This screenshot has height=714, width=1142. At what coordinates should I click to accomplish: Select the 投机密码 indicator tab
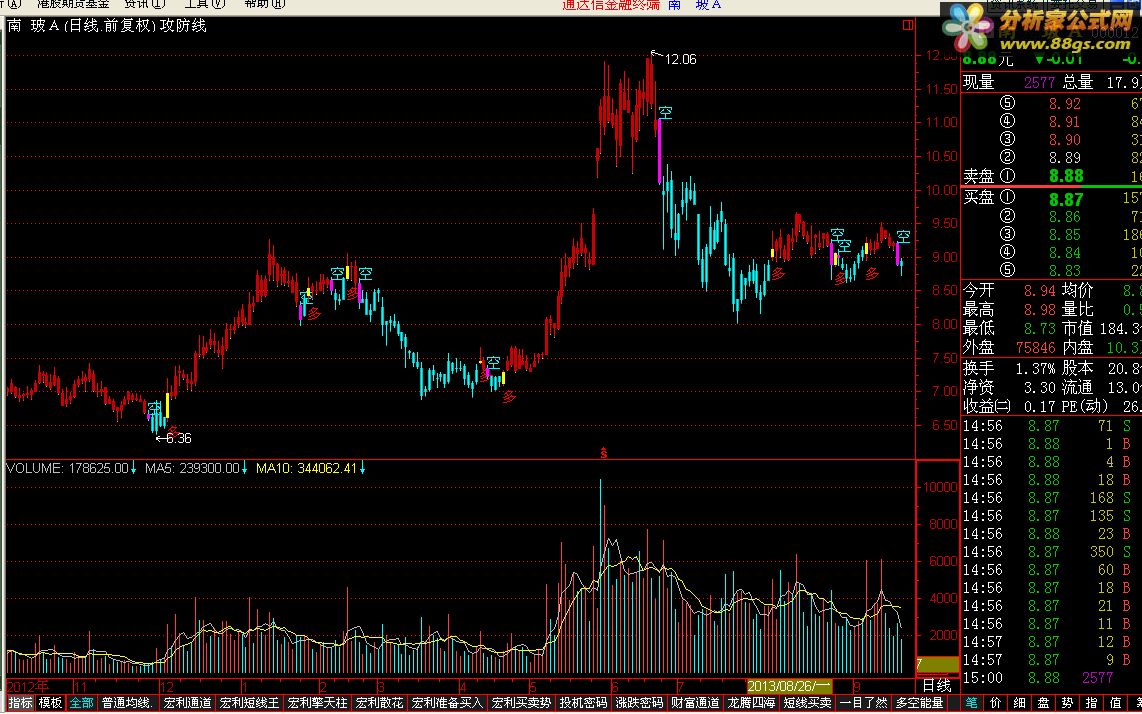583,704
